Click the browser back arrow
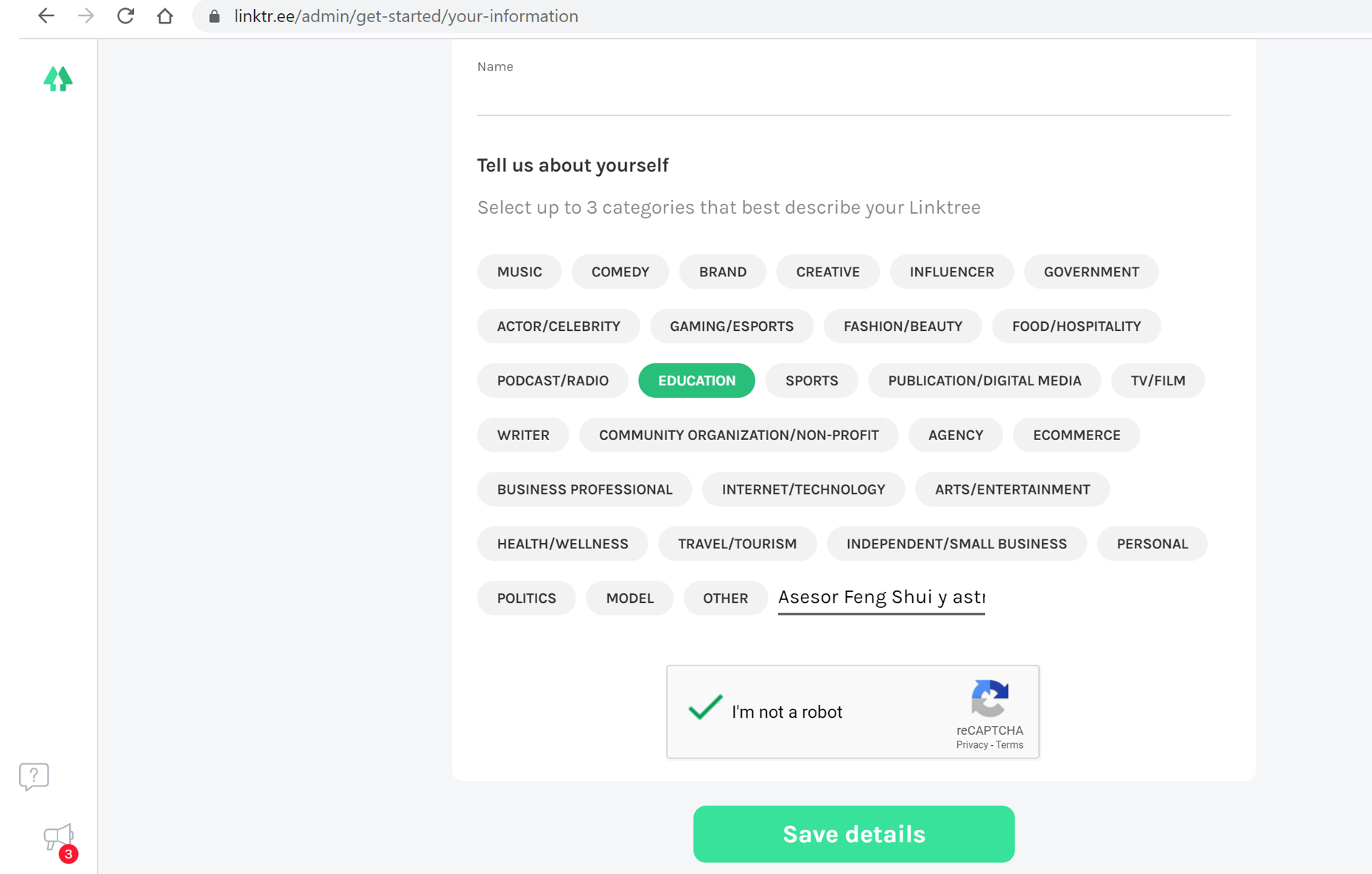 46,16
